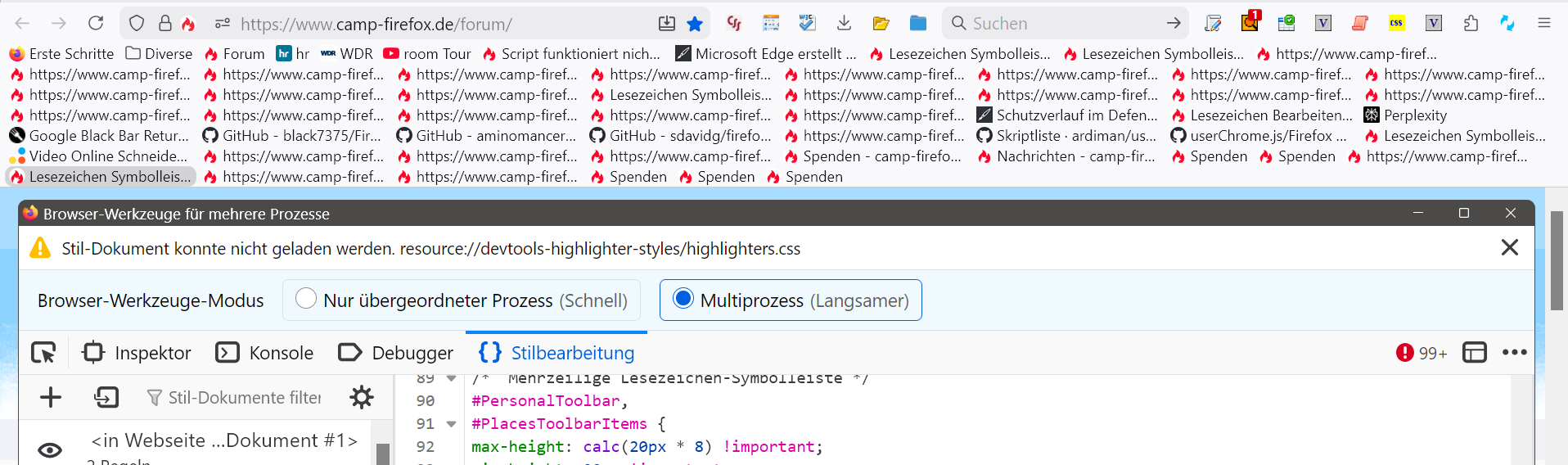Open the Schutzverlauf im Defen... bookmark
The image size is (1568, 465).
1067,115
